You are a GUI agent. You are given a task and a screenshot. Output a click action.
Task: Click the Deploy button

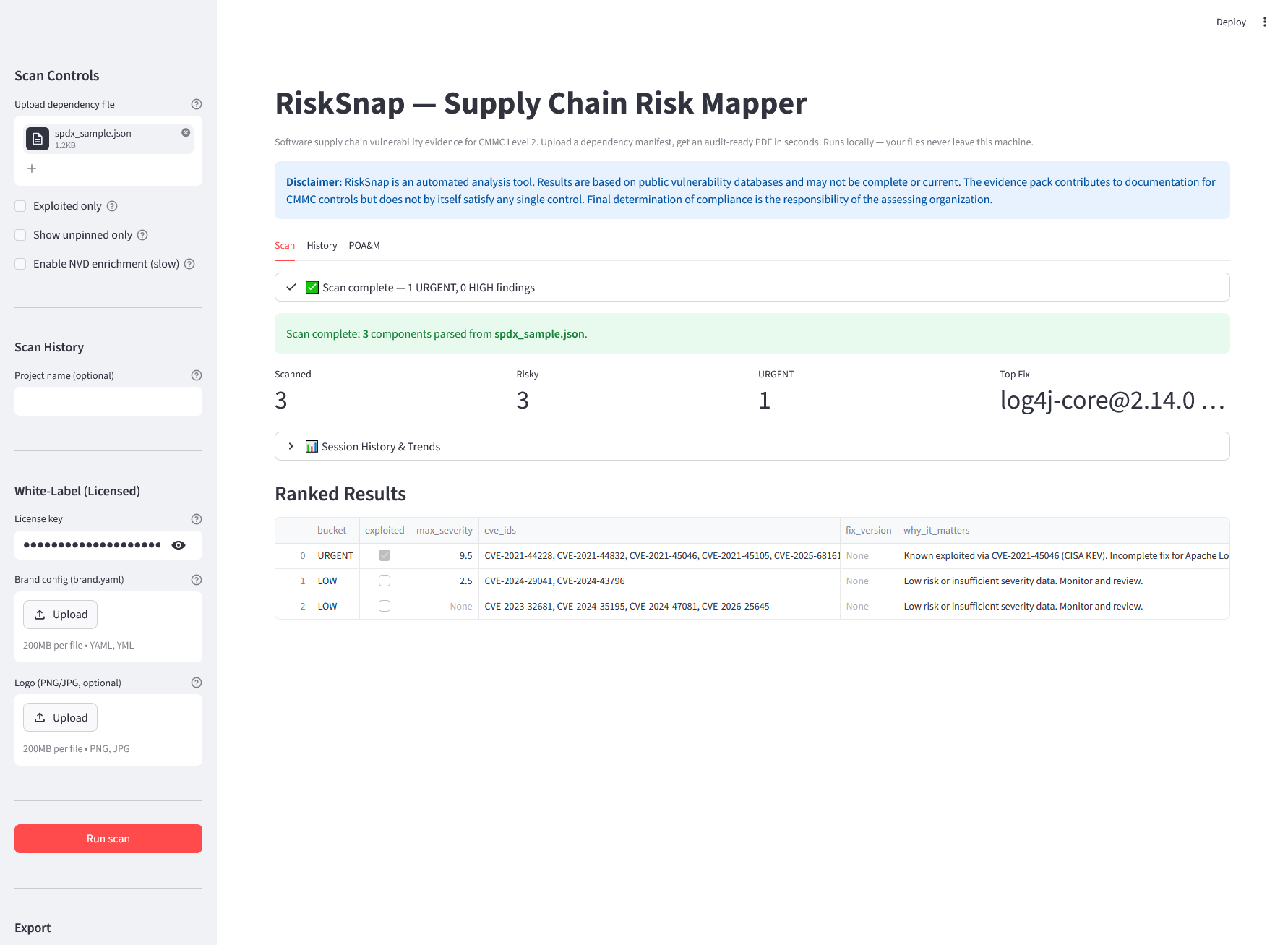coord(1231,22)
